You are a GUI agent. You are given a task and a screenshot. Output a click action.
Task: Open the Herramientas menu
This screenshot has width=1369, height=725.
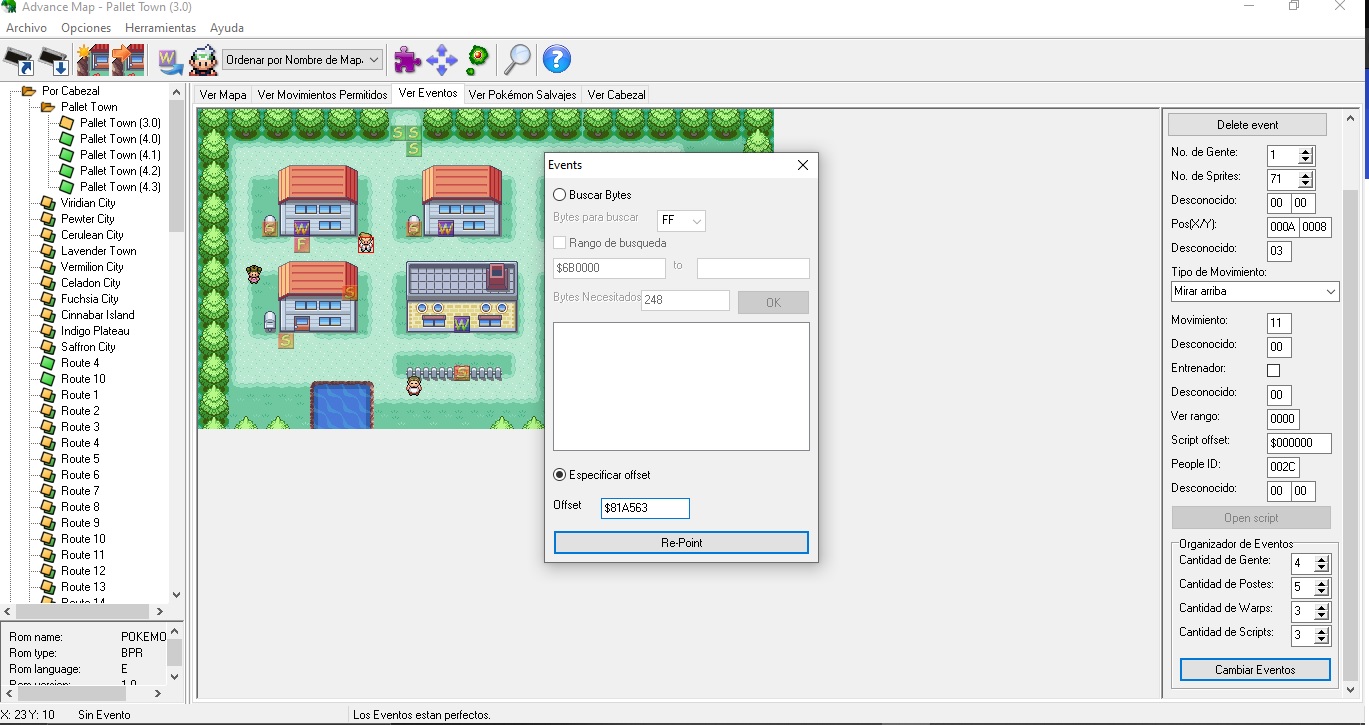pos(160,28)
